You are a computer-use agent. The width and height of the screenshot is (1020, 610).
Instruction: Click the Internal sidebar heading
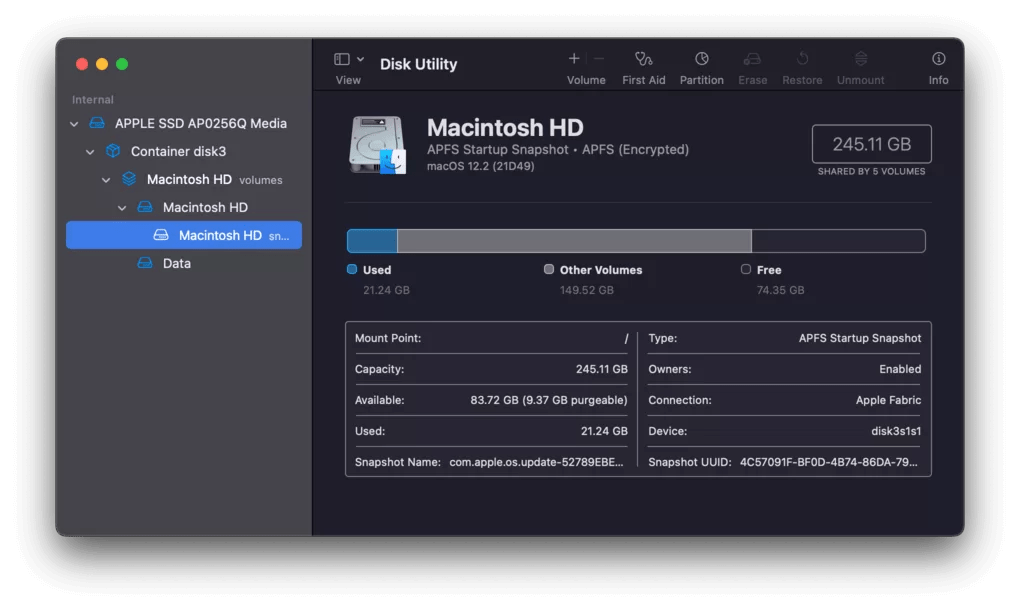point(92,99)
